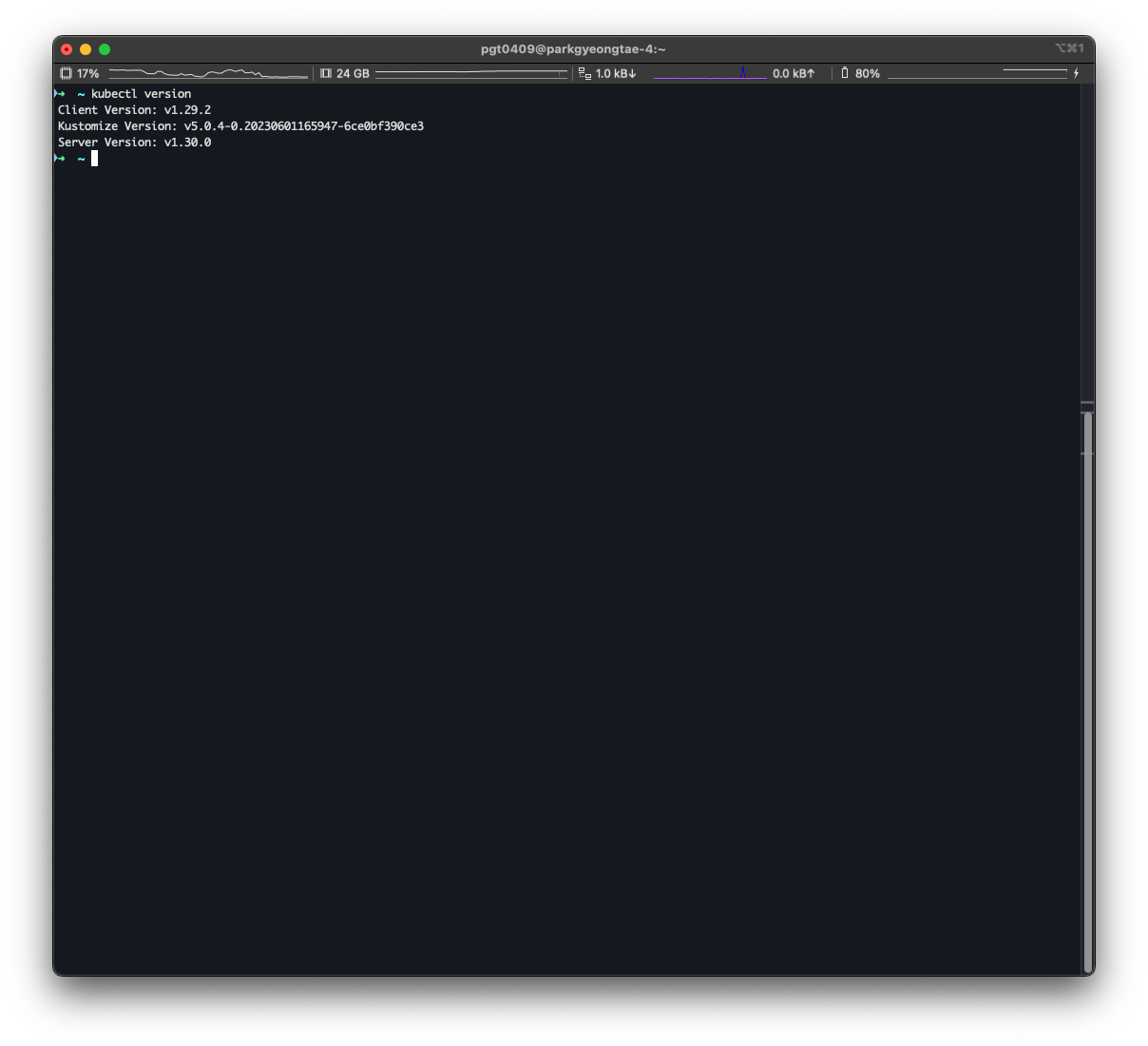
Task: Close the terminal window with red button
Action: (x=67, y=49)
